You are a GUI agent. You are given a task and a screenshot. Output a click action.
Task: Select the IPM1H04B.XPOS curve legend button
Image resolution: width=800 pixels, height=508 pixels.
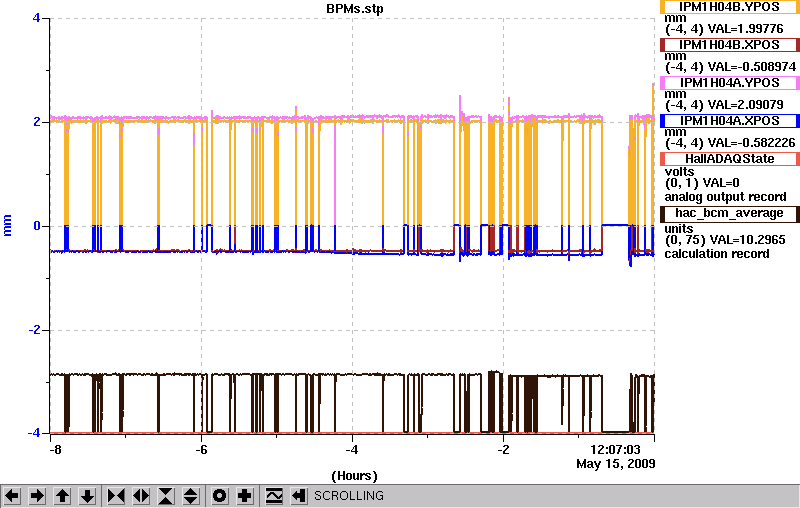tap(729, 45)
